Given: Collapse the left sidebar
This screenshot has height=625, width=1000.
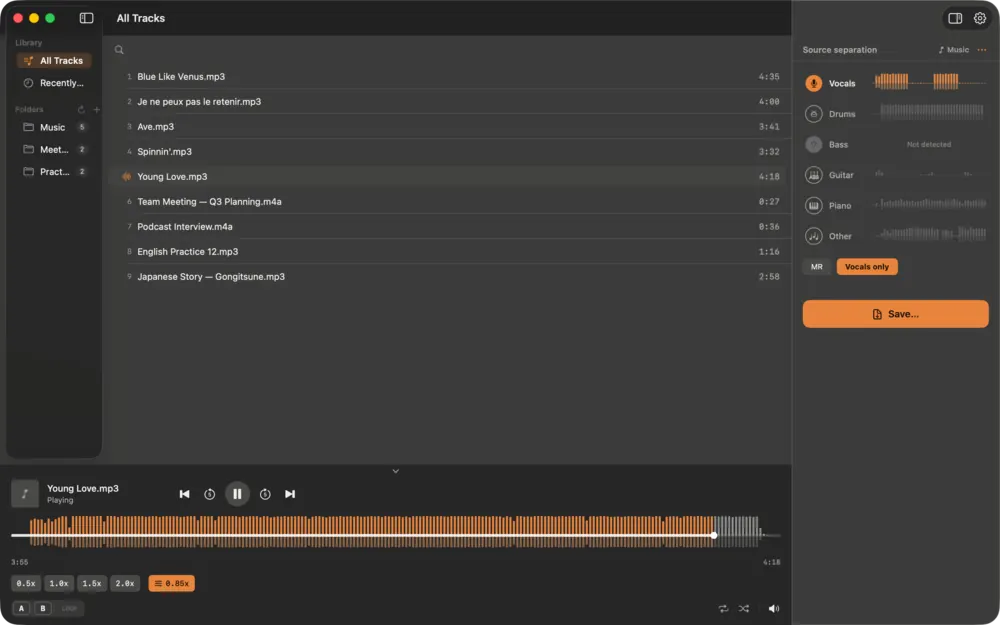Looking at the screenshot, I should pyautogui.click(x=86, y=18).
